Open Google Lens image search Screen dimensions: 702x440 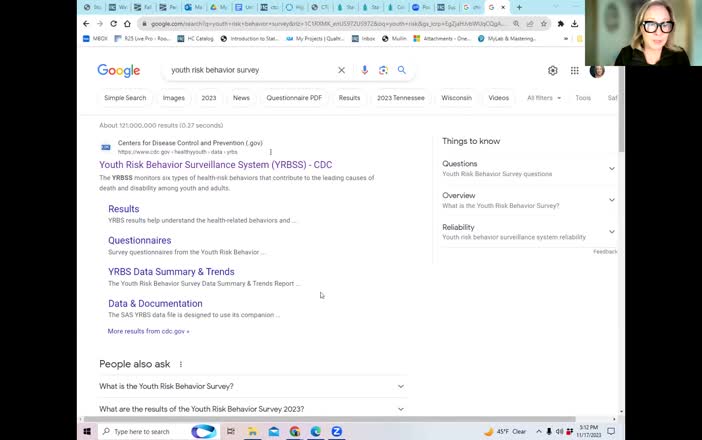(x=383, y=71)
